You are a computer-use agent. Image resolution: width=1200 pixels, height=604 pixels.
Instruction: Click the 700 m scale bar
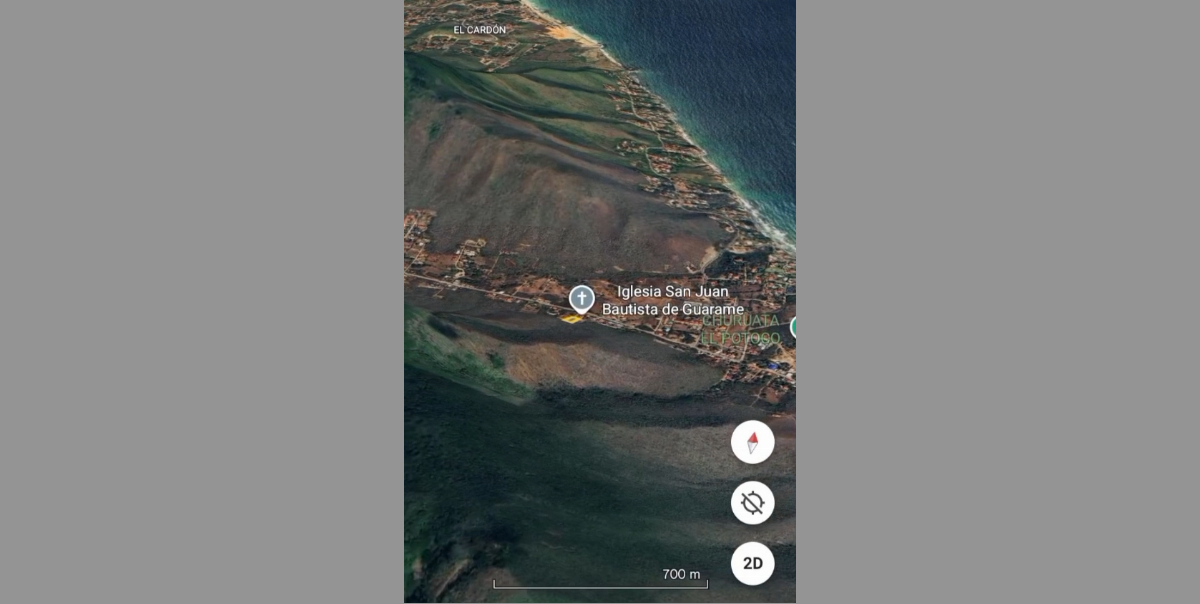(600, 584)
